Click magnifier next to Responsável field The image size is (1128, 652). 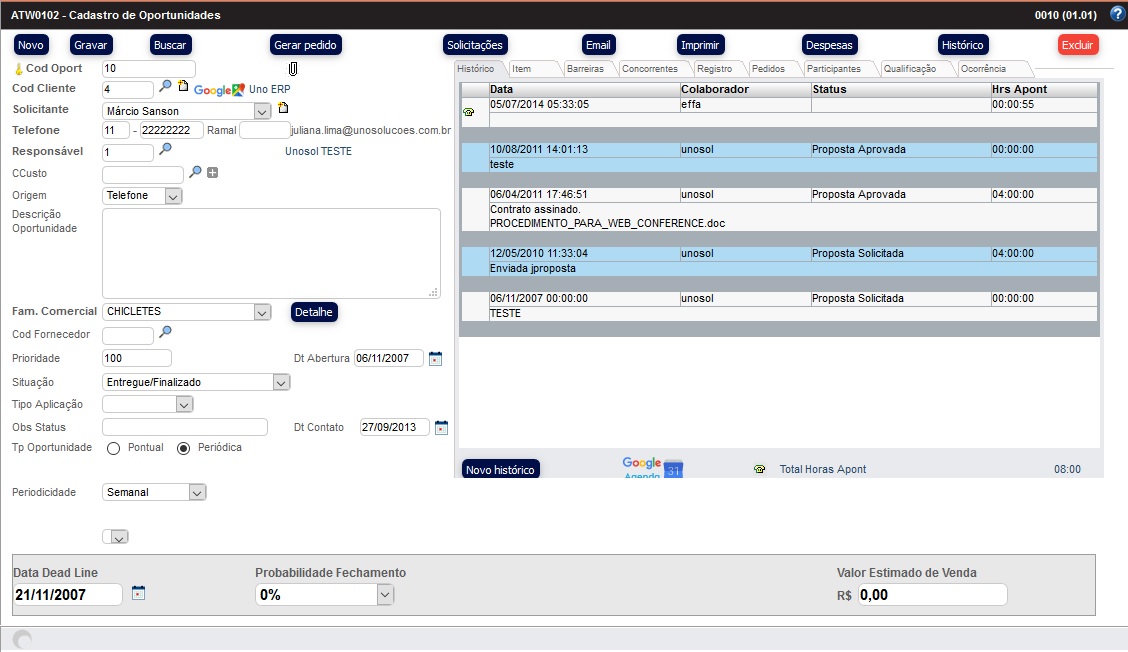point(166,150)
